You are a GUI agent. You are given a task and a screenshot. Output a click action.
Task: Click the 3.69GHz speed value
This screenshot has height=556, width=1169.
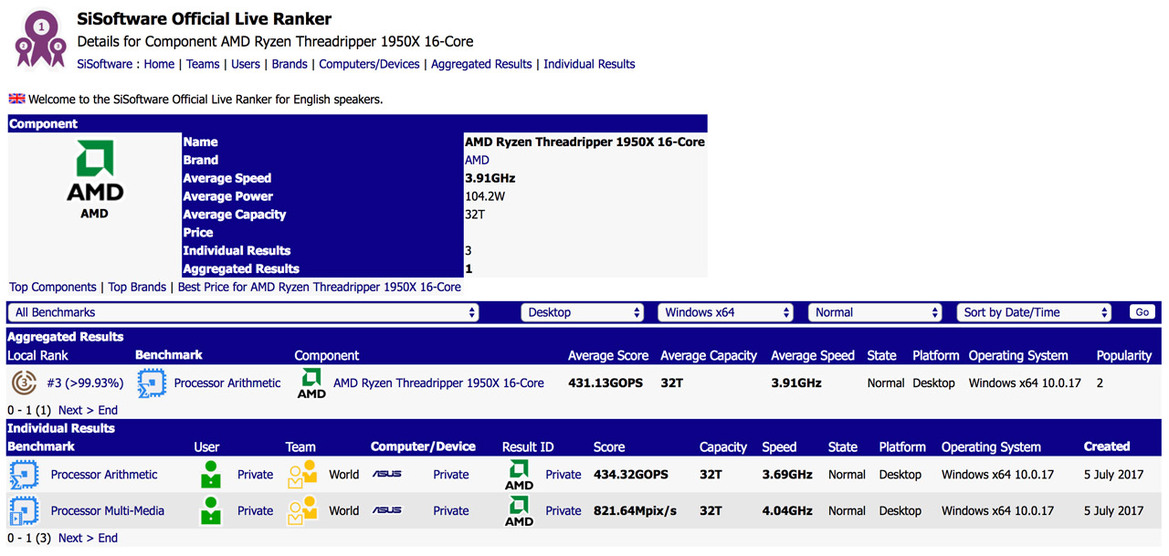tap(787, 475)
